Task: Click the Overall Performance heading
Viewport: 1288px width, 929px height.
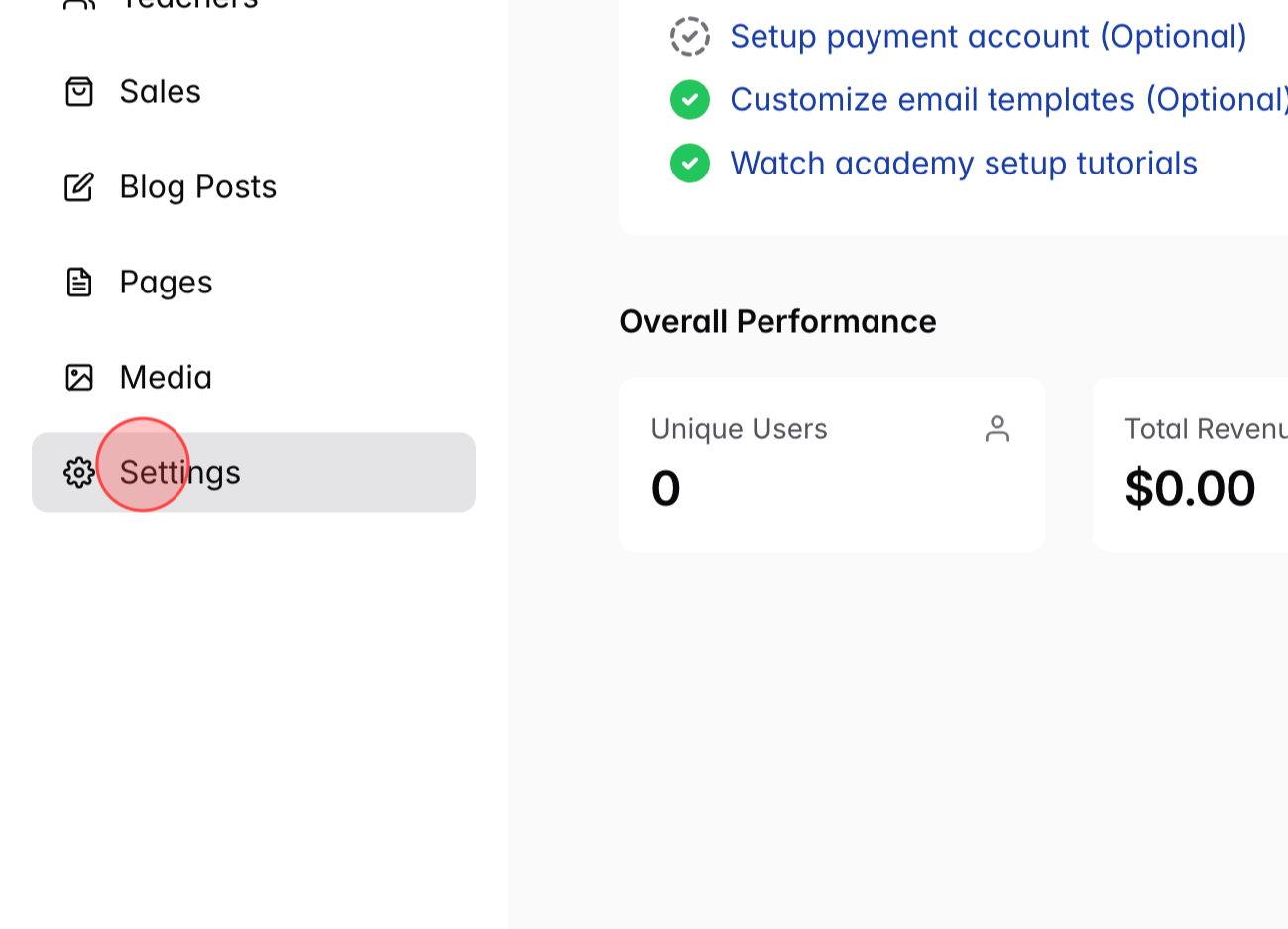Action: coord(777,321)
